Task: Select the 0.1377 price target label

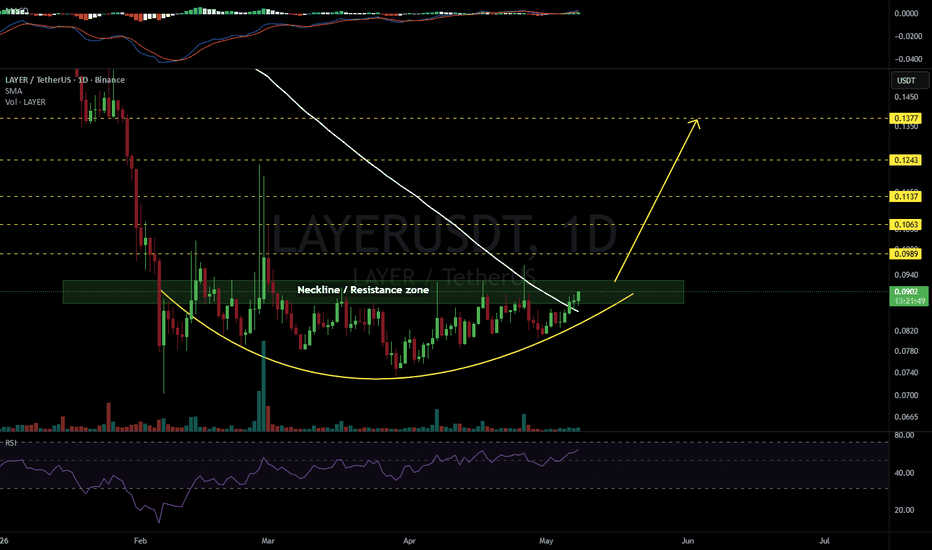Action: 905,118
